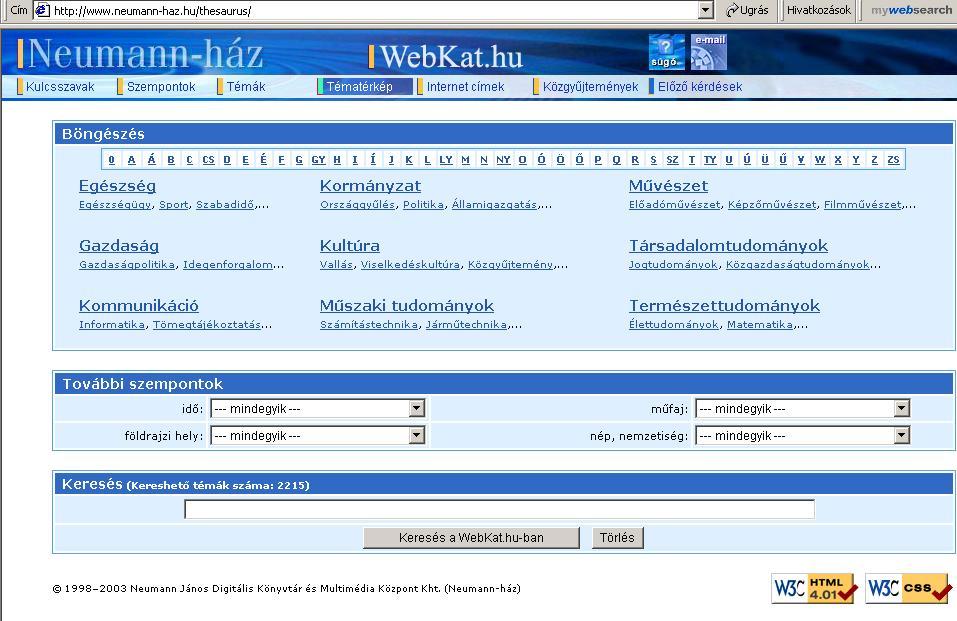Open the Művészet category link
The width and height of the screenshot is (957, 621).
pyautogui.click(x=668, y=186)
